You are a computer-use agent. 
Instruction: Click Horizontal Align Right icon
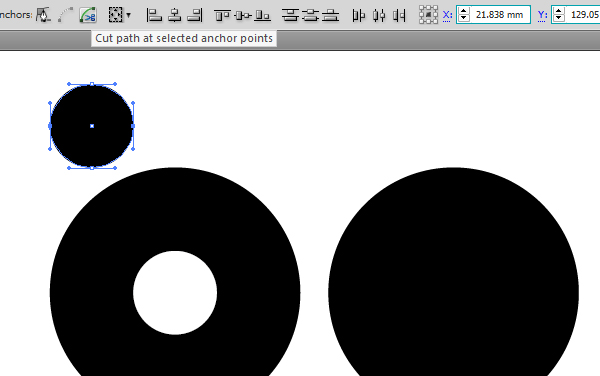[195, 15]
